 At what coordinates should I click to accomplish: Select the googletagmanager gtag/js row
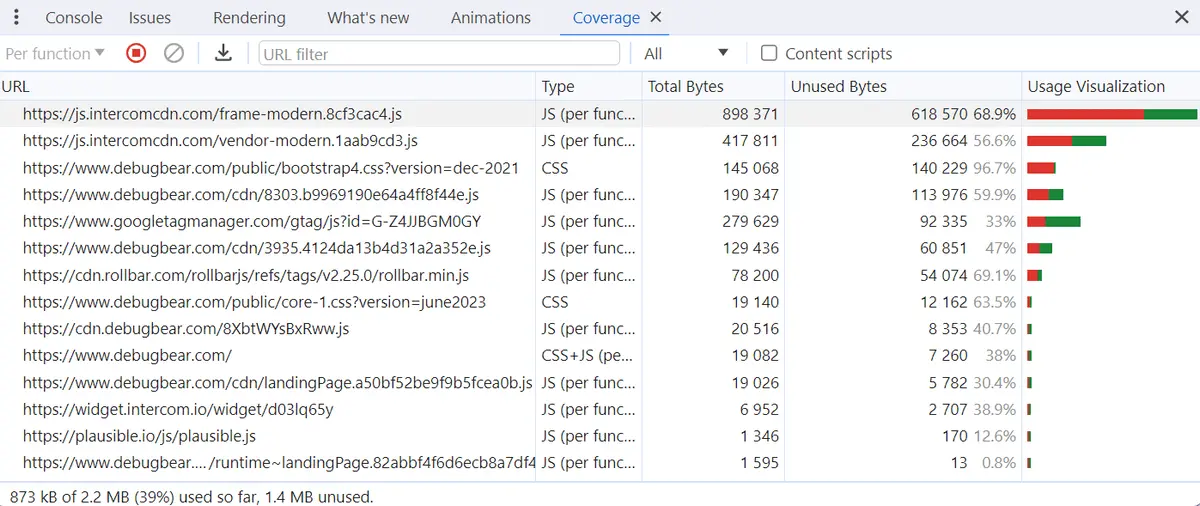(x=600, y=221)
